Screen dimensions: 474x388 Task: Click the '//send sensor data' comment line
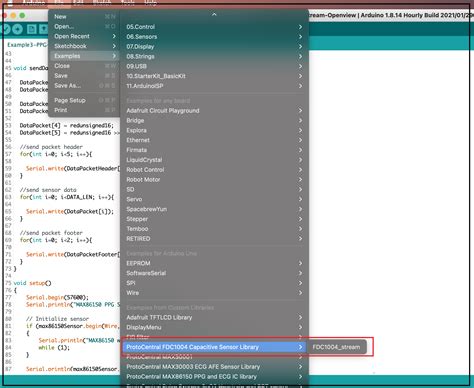(x=48, y=190)
